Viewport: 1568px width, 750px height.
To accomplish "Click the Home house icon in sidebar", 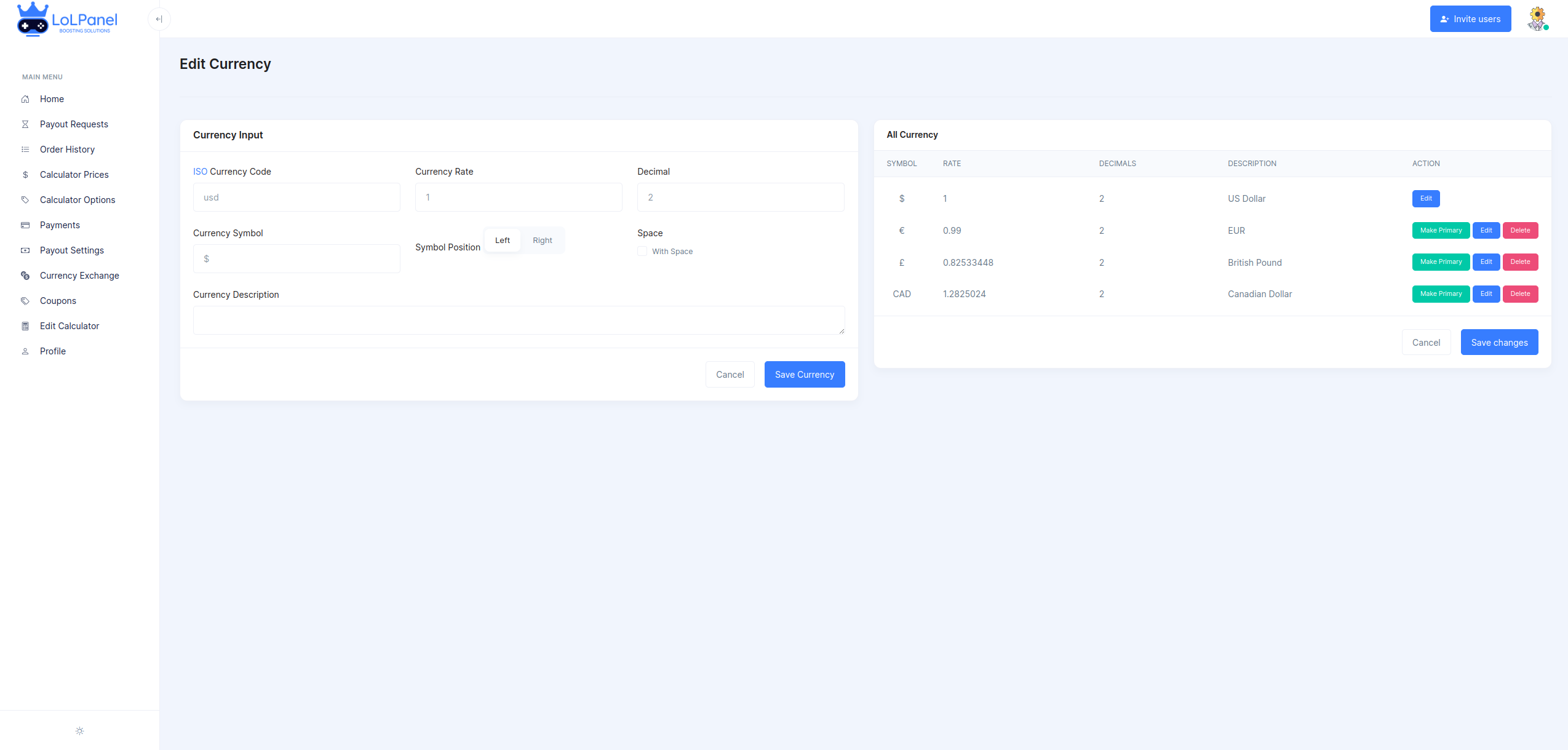I will point(25,99).
